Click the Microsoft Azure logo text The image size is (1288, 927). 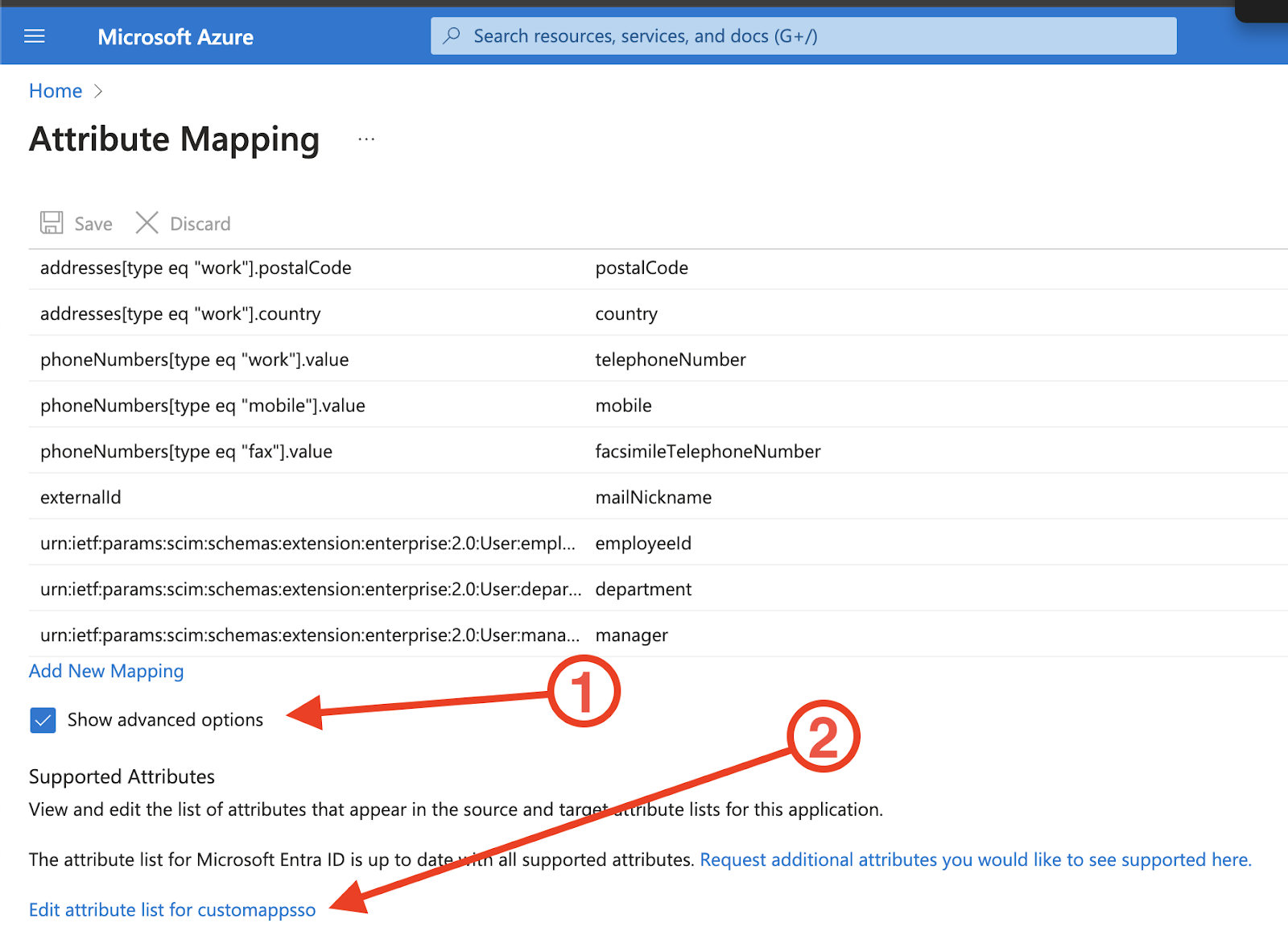pyautogui.click(x=175, y=37)
